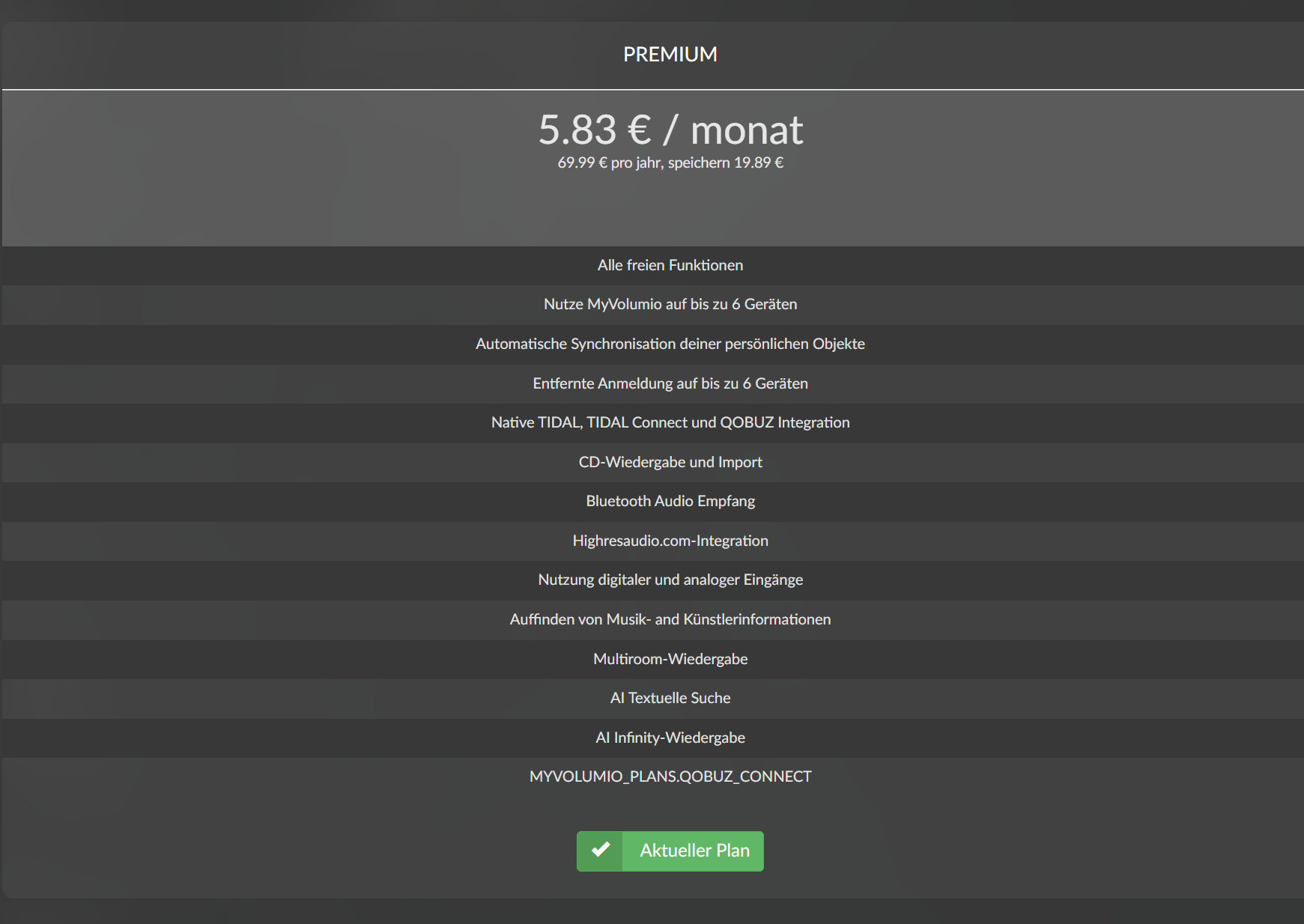The width and height of the screenshot is (1304, 924).
Task: Click the Automatische Synchronisation feature row
Action: (653, 344)
